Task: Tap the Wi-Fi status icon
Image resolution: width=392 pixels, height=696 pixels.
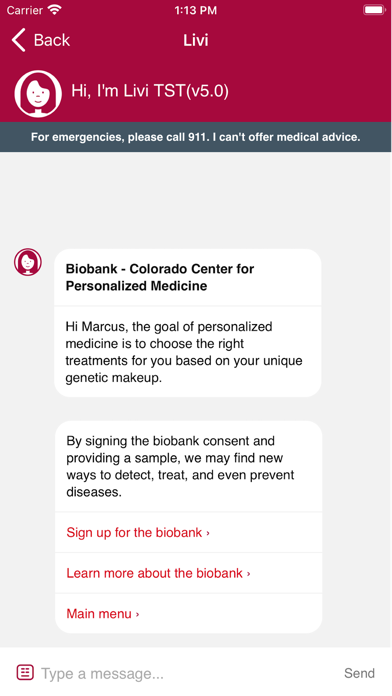Action: (x=55, y=9)
